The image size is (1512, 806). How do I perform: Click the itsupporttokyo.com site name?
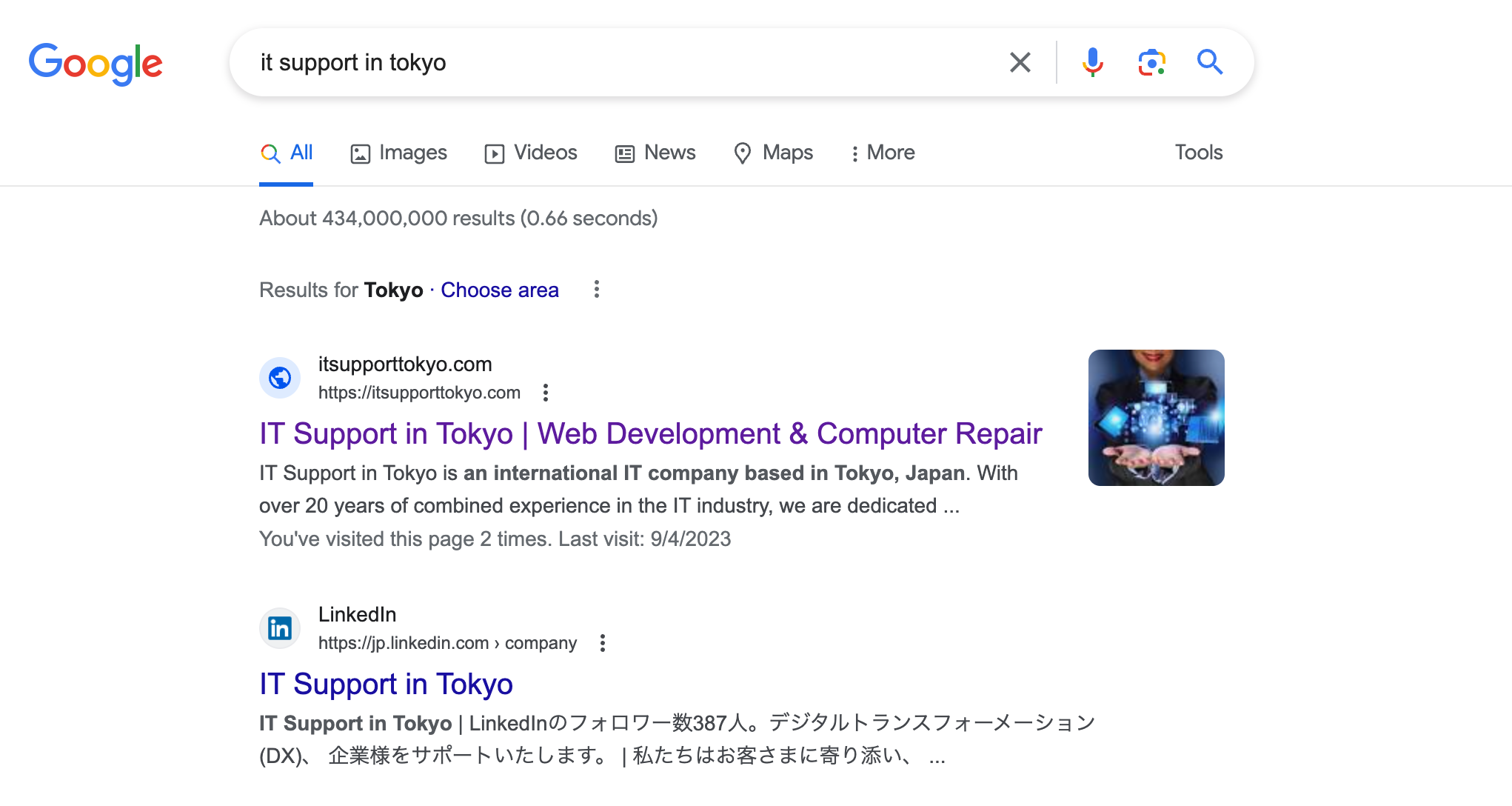click(405, 364)
